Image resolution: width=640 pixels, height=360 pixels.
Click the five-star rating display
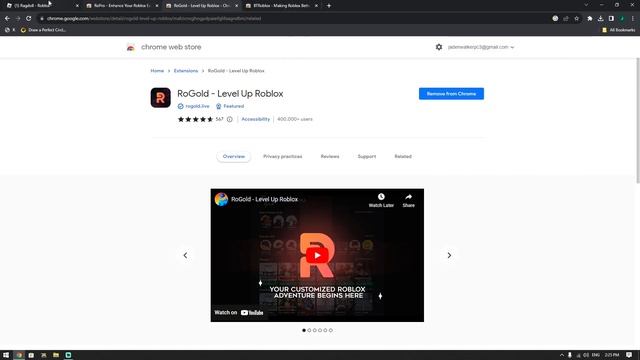pos(196,119)
